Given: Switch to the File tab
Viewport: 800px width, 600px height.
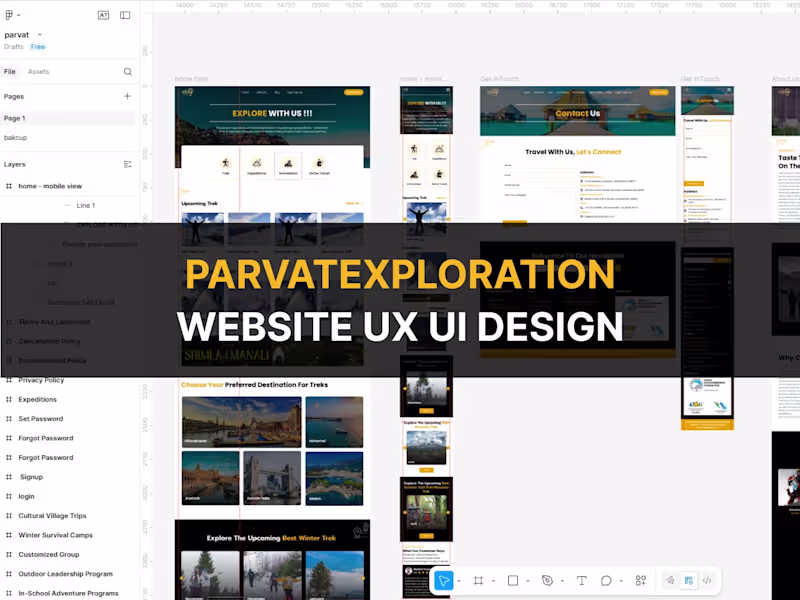Looking at the screenshot, I should [10, 71].
